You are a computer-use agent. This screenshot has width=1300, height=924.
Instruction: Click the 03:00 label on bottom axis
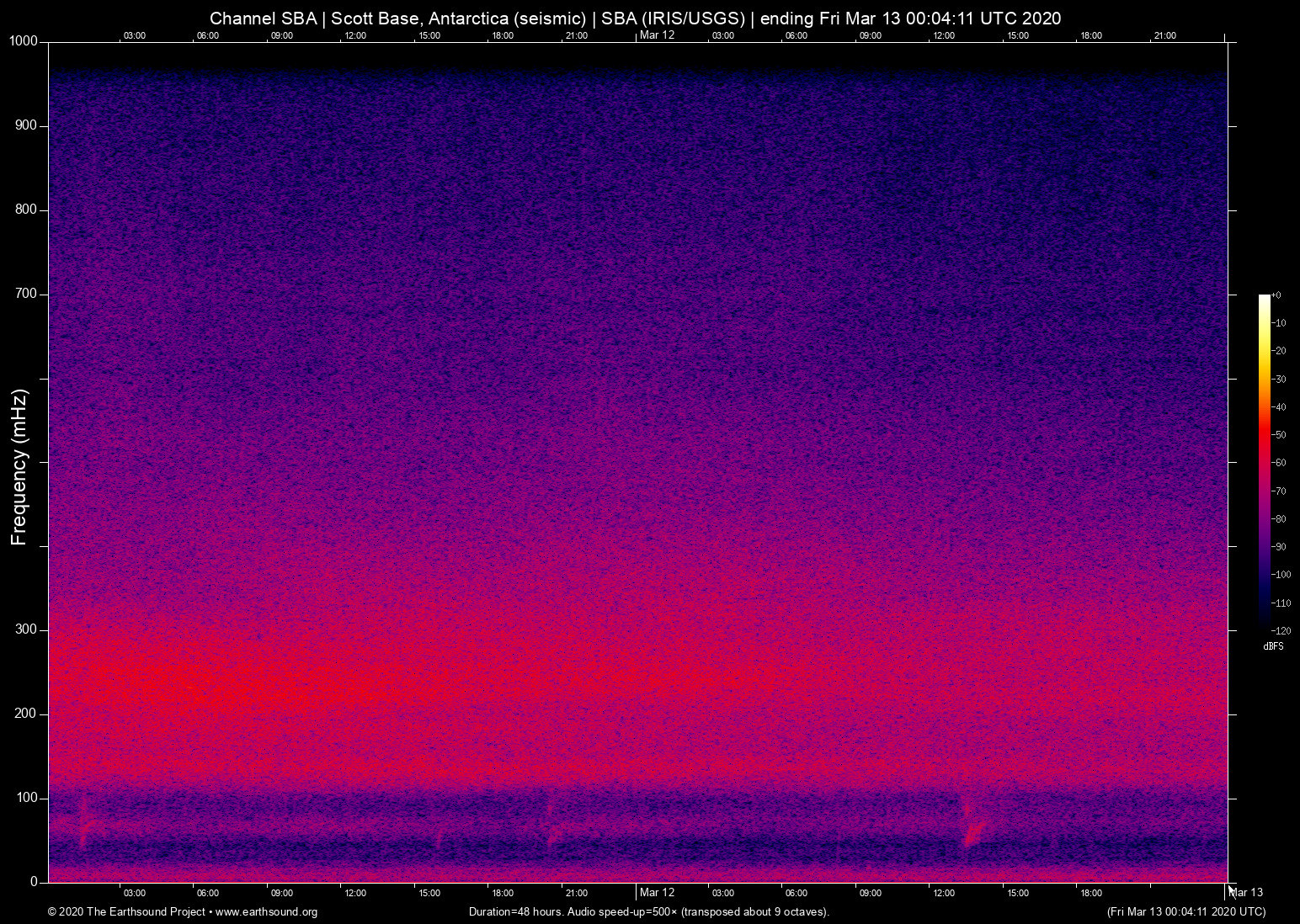135,892
